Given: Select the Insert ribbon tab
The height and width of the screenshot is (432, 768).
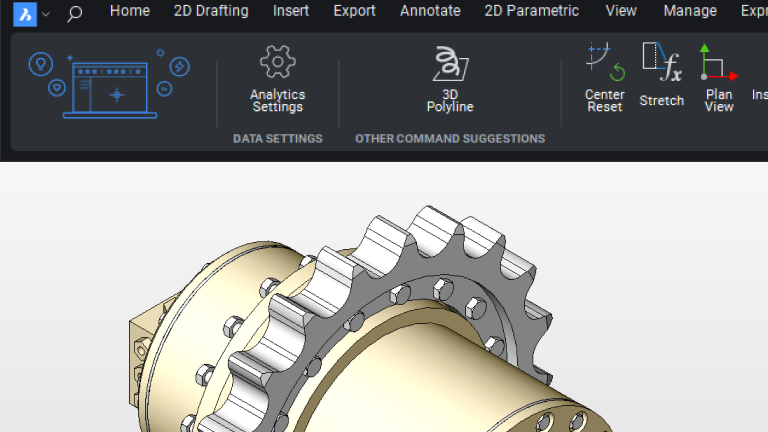Looking at the screenshot, I should tap(291, 11).
